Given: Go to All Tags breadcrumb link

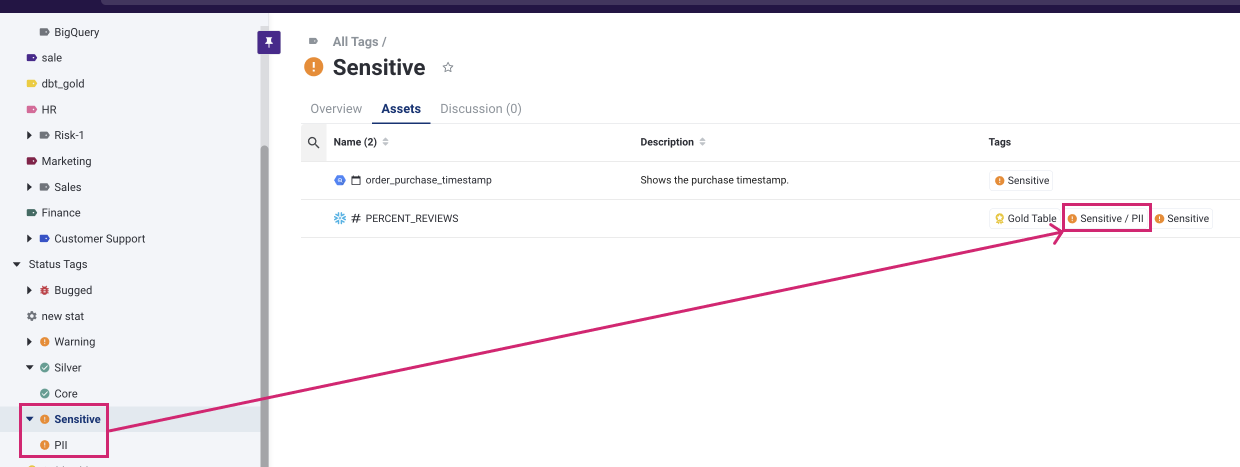Looking at the screenshot, I should click(355, 42).
